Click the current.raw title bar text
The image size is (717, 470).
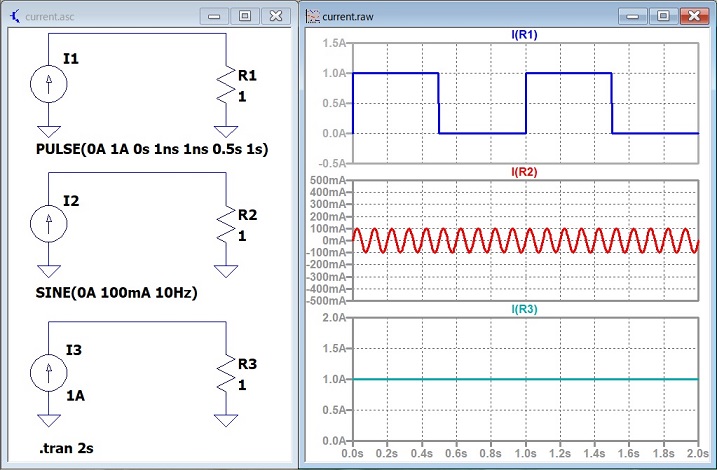[x=348, y=17]
